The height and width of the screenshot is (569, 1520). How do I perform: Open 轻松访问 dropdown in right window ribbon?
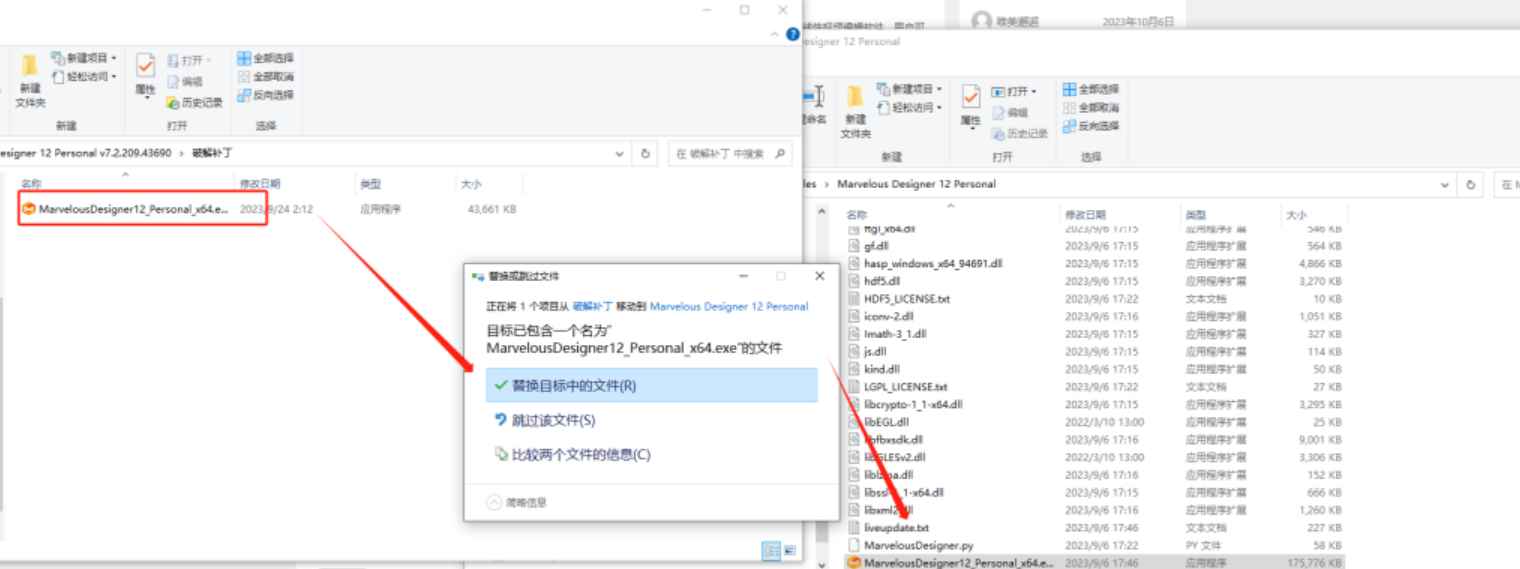coord(914,107)
